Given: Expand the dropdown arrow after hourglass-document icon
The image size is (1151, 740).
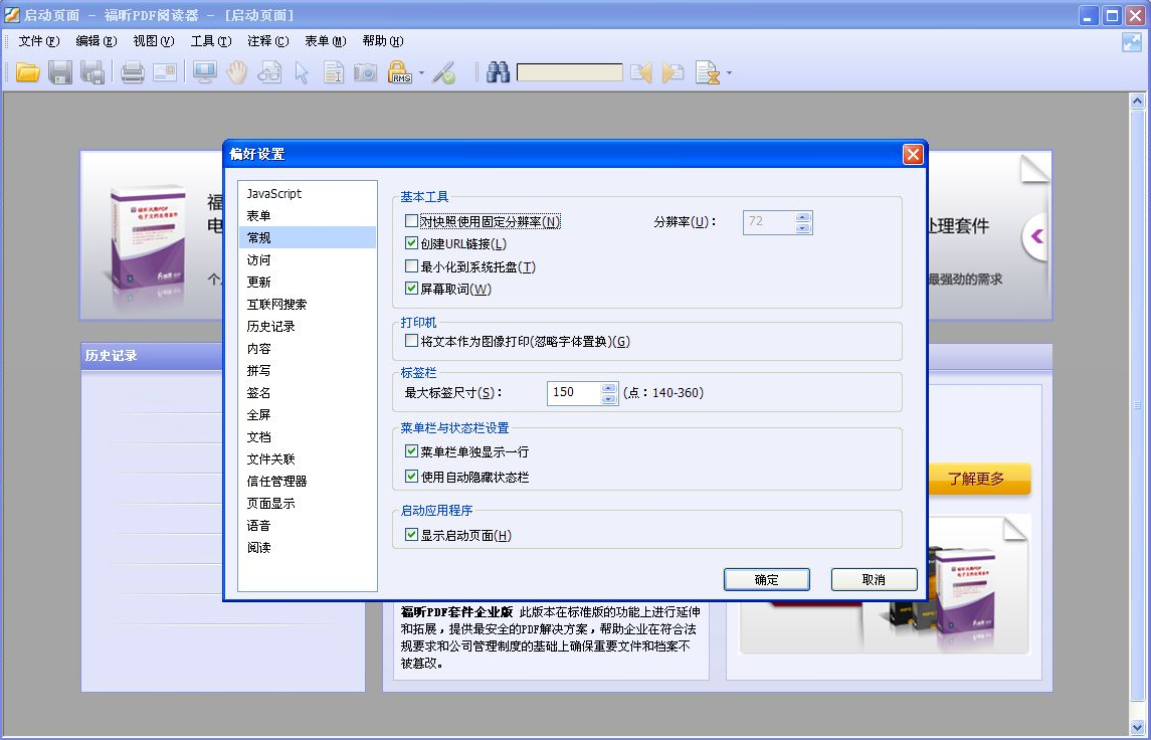Looking at the screenshot, I should (729, 73).
